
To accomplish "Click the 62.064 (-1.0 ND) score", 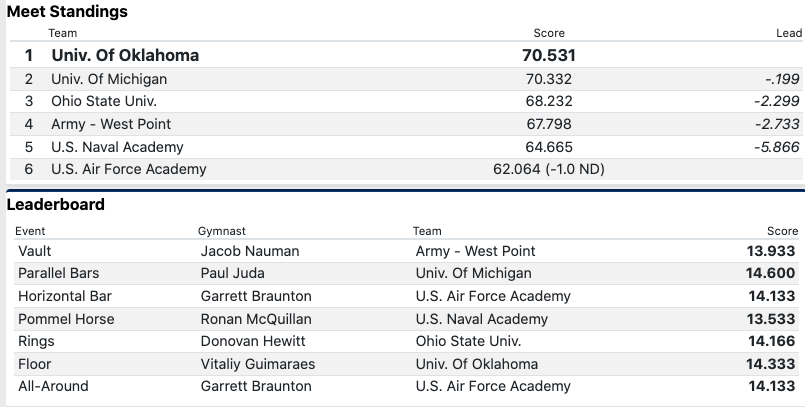I will 549,169.
